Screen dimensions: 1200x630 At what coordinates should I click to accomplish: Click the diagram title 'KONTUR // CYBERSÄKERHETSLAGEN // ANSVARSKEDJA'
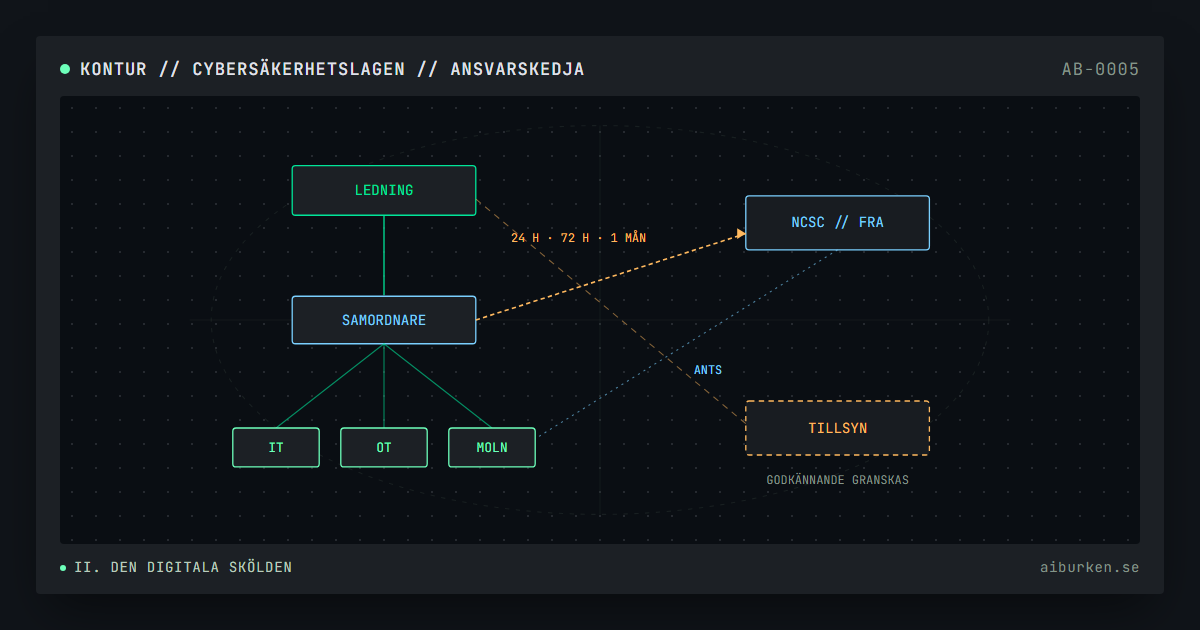[332, 69]
